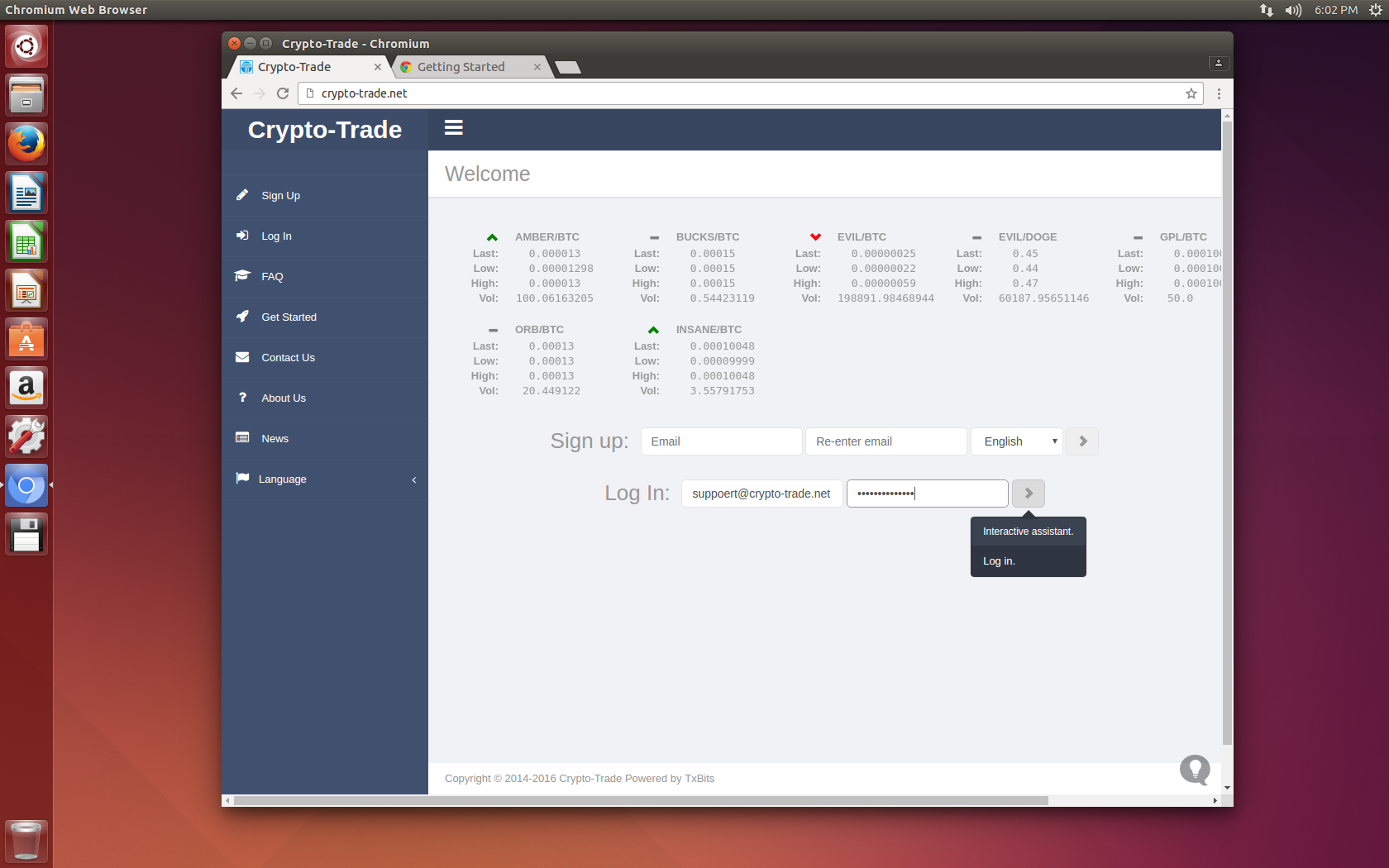Open the FAQ sidebar item

[325, 277]
